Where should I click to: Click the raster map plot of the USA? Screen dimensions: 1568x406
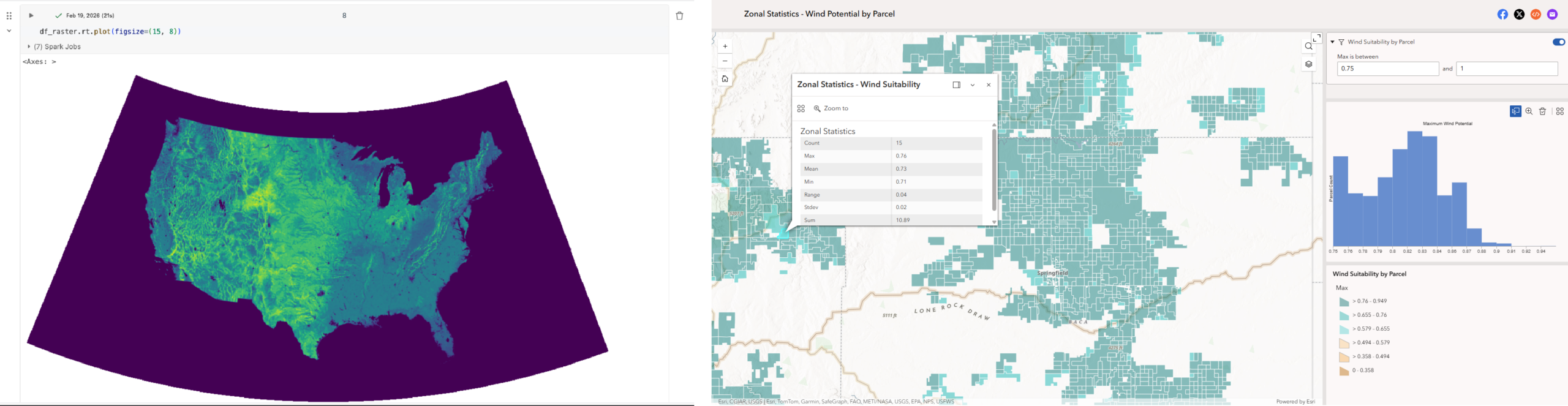[318, 238]
